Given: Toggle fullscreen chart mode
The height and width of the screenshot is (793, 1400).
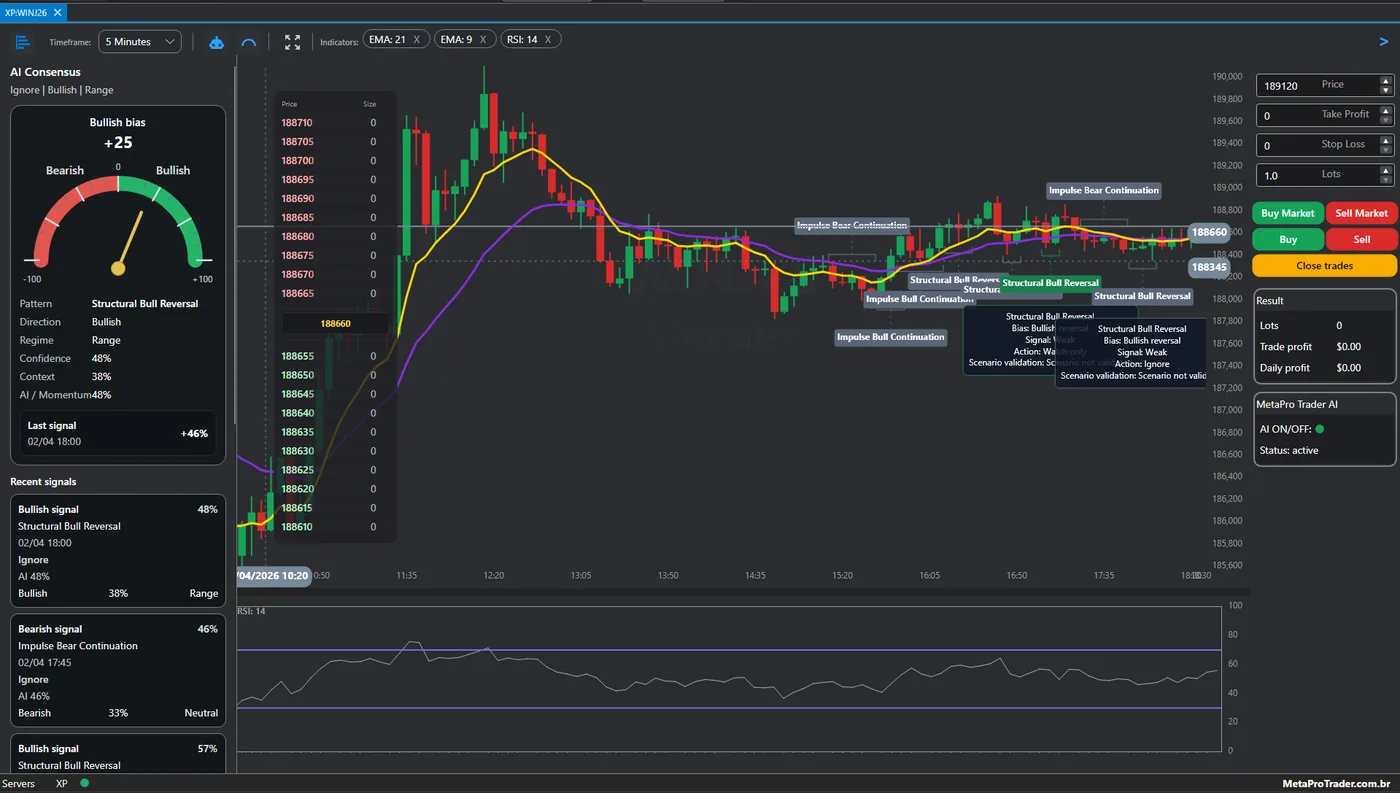Looking at the screenshot, I should (292, 42).
